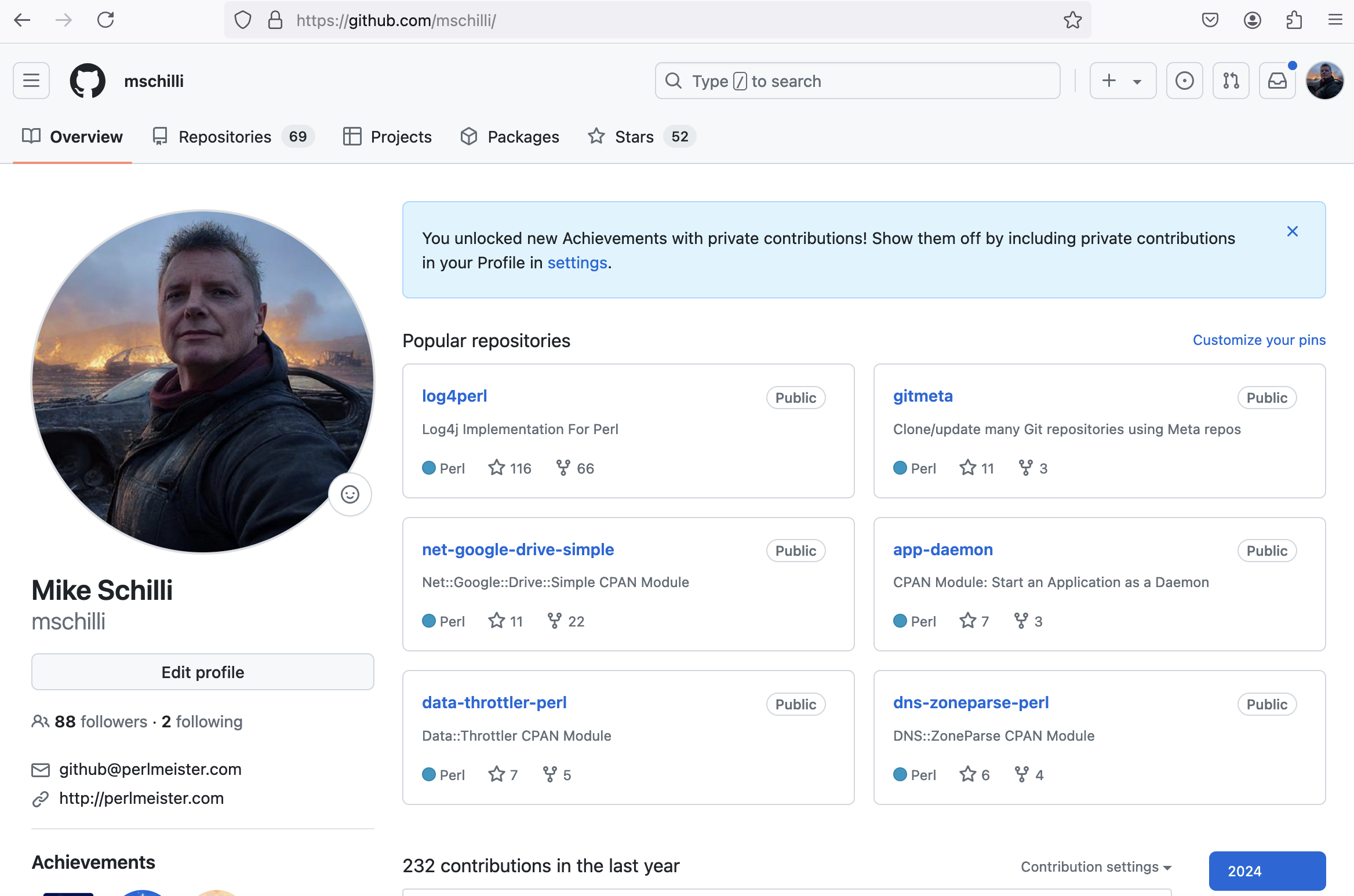
Task: Open the Achievements section heading
Action: coord(93,862)
